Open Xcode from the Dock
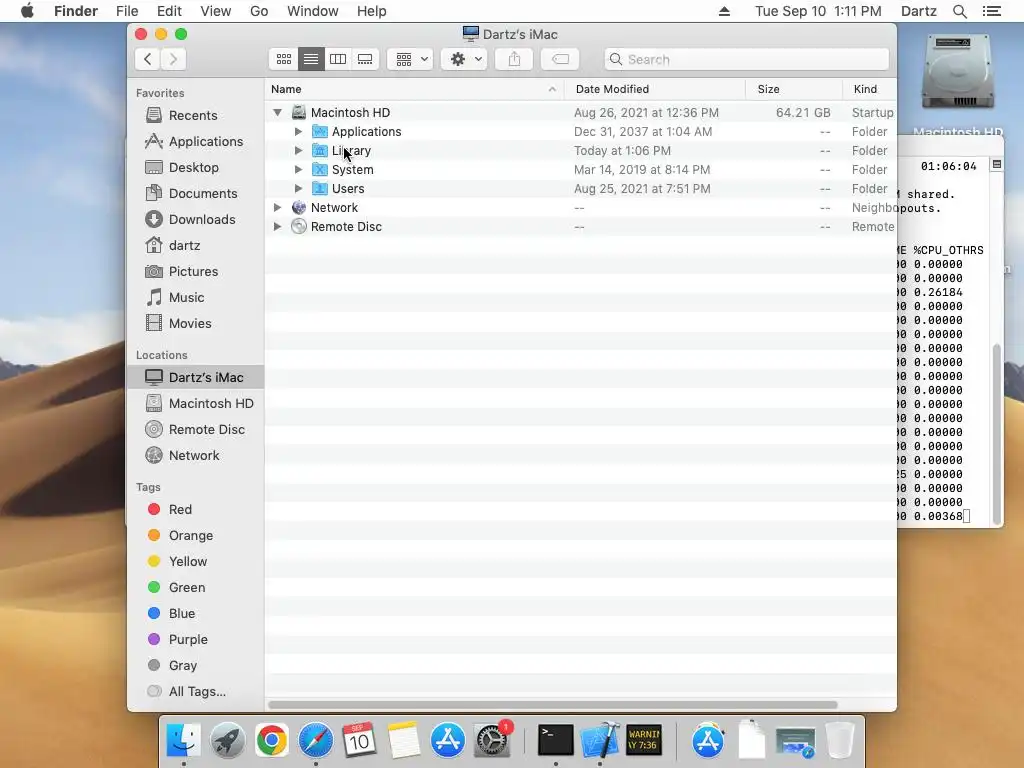1024x768 pixels. click(x=600, y=741)
